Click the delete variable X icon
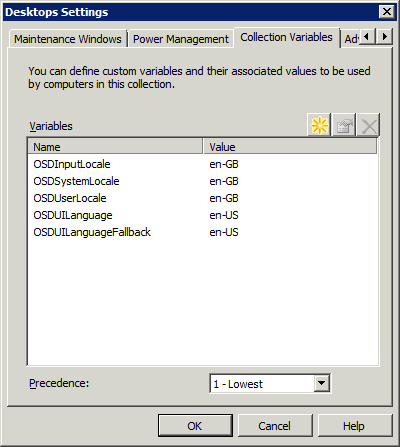The width and height of the screenshot is (400, 447). pyautogui.click(x=368, y=125)
